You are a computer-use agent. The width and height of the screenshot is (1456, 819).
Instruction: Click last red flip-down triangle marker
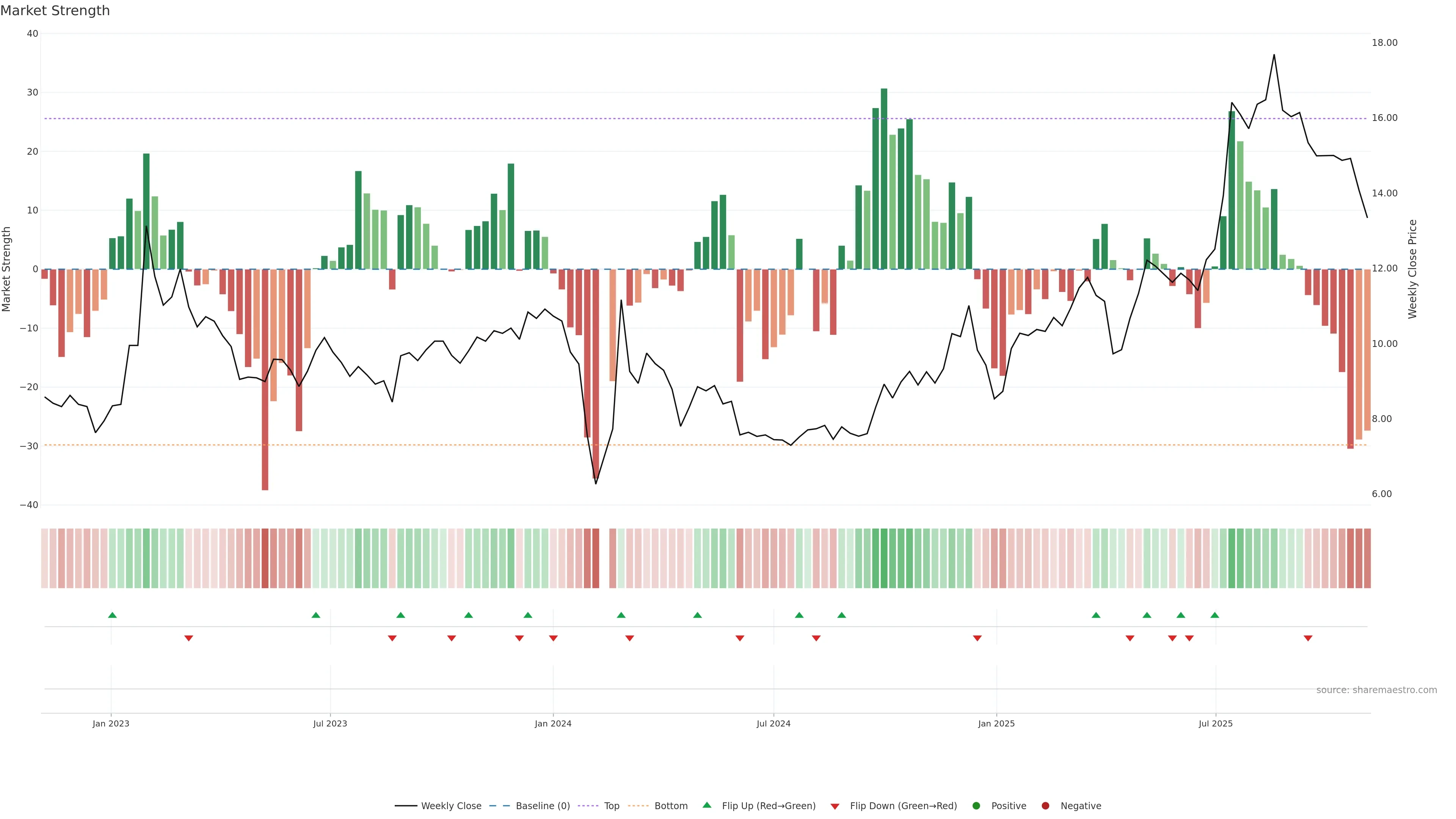(1308, 638)
